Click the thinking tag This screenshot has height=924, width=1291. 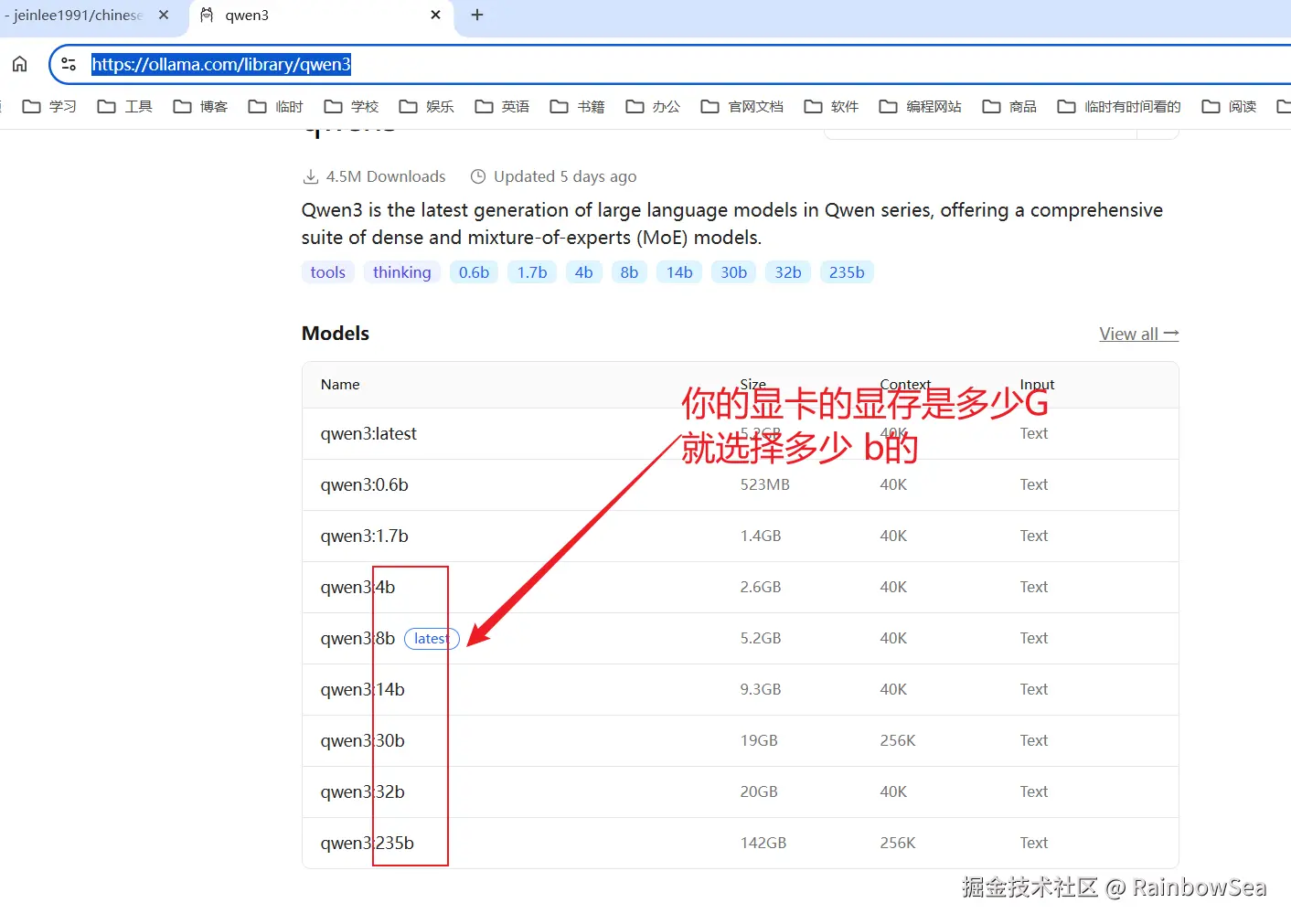[401, 272]
